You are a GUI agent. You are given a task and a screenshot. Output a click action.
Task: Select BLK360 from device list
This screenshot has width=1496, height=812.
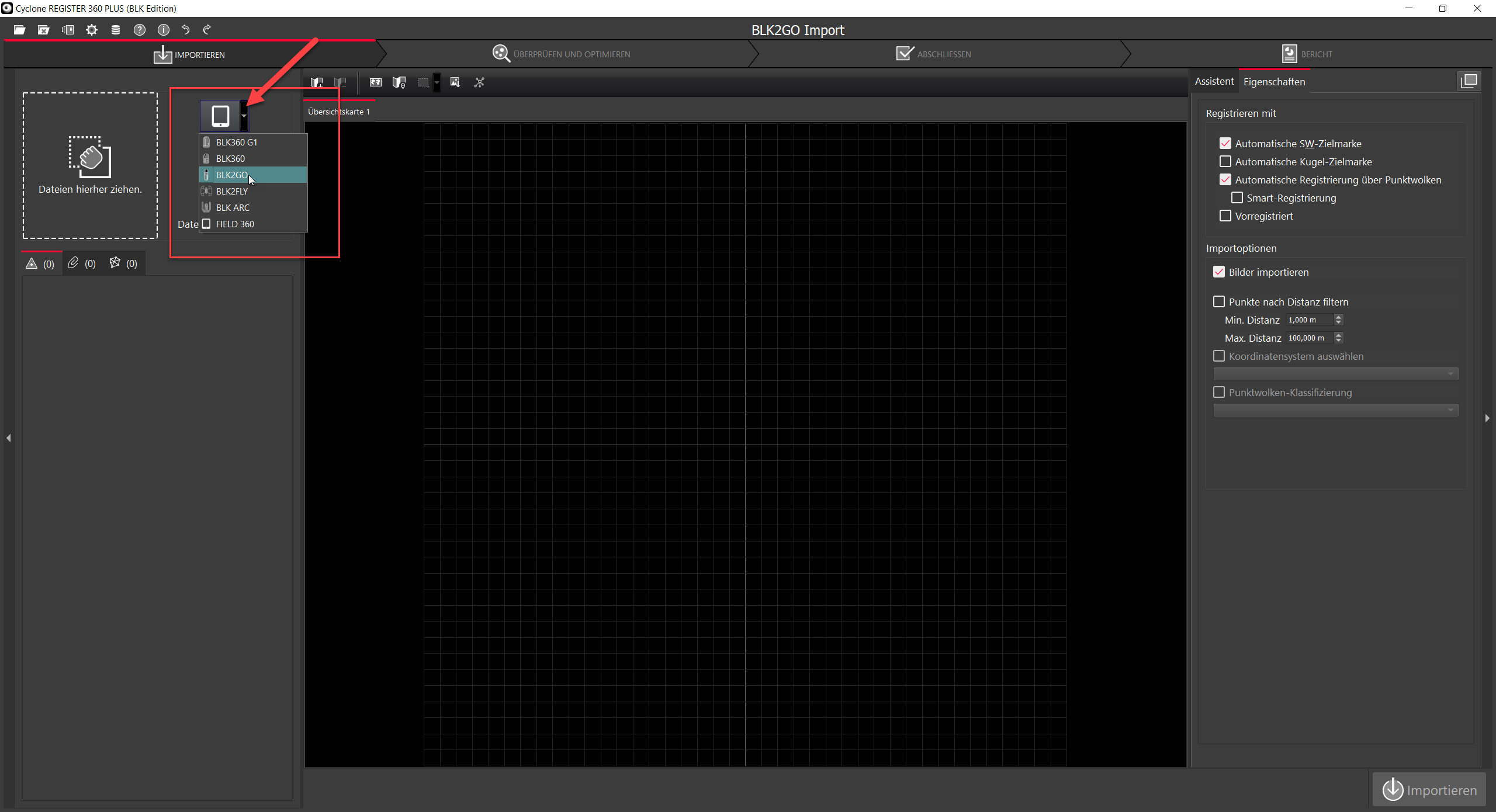point(254,158)
